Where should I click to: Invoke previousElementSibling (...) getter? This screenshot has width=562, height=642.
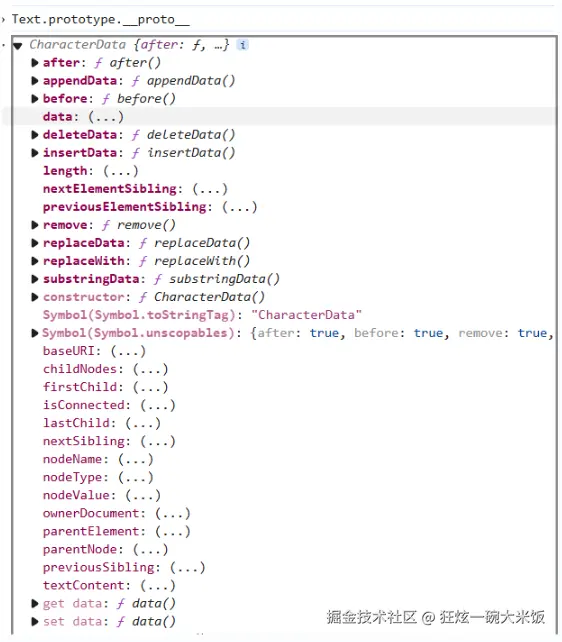[239, 207]
